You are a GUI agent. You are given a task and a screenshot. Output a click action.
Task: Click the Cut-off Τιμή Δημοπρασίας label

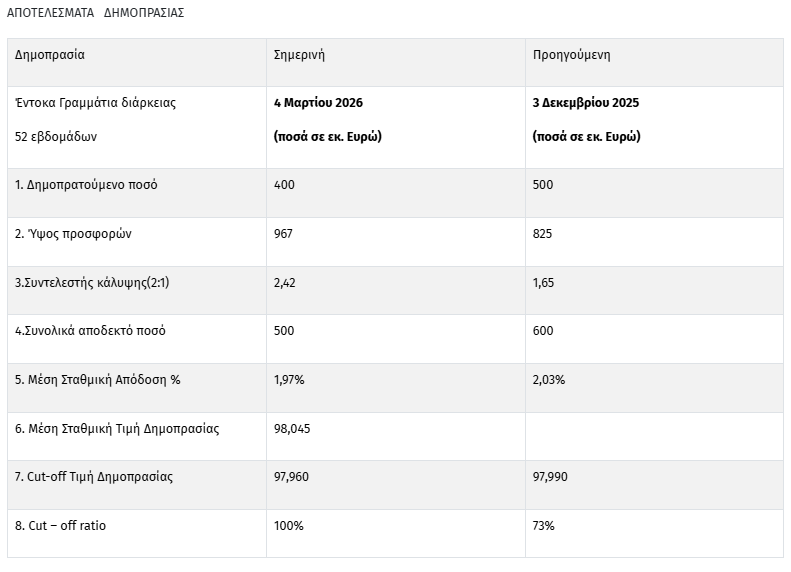pos(94,477)
